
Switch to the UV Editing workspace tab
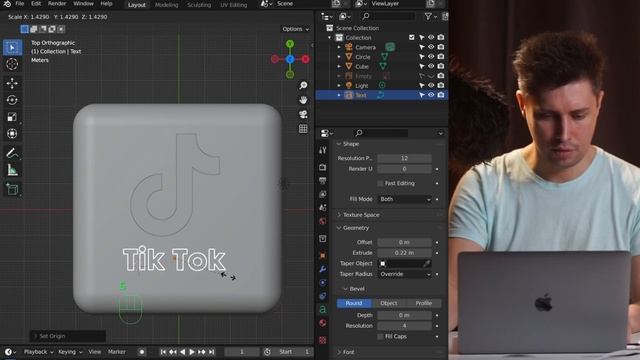point(233,5)
